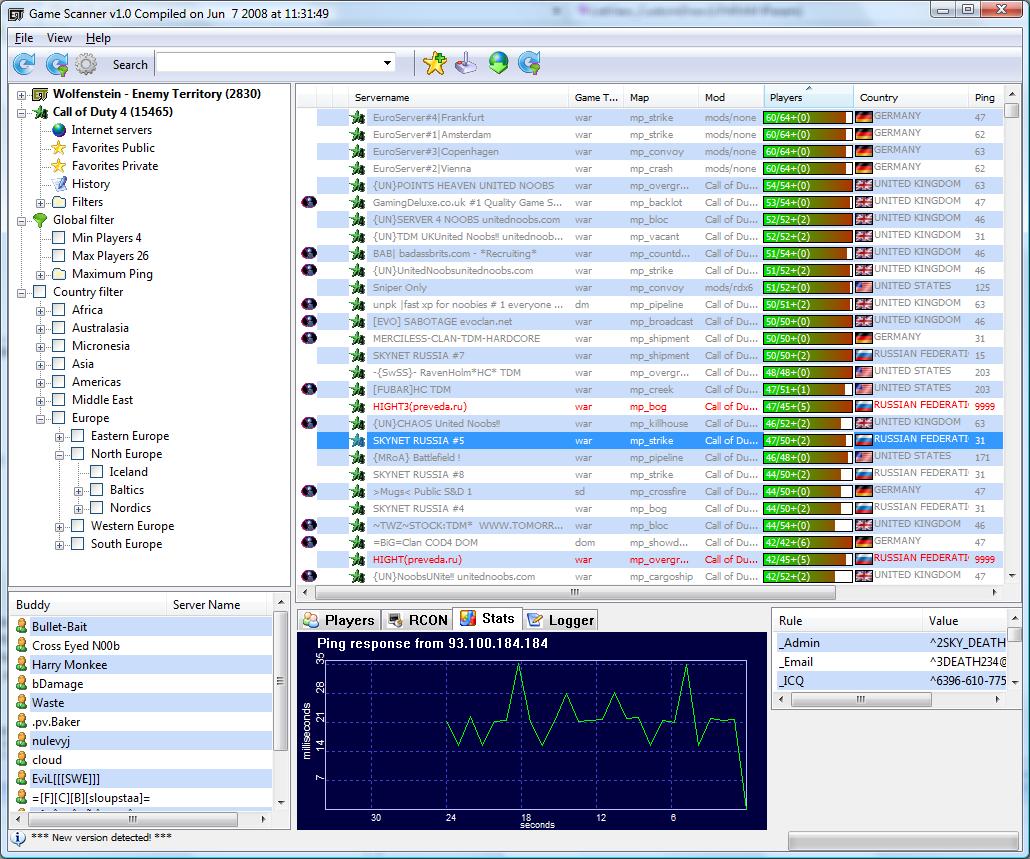Check the Western Europe checkbox
1030x859 pixels.
click(78, 525)
